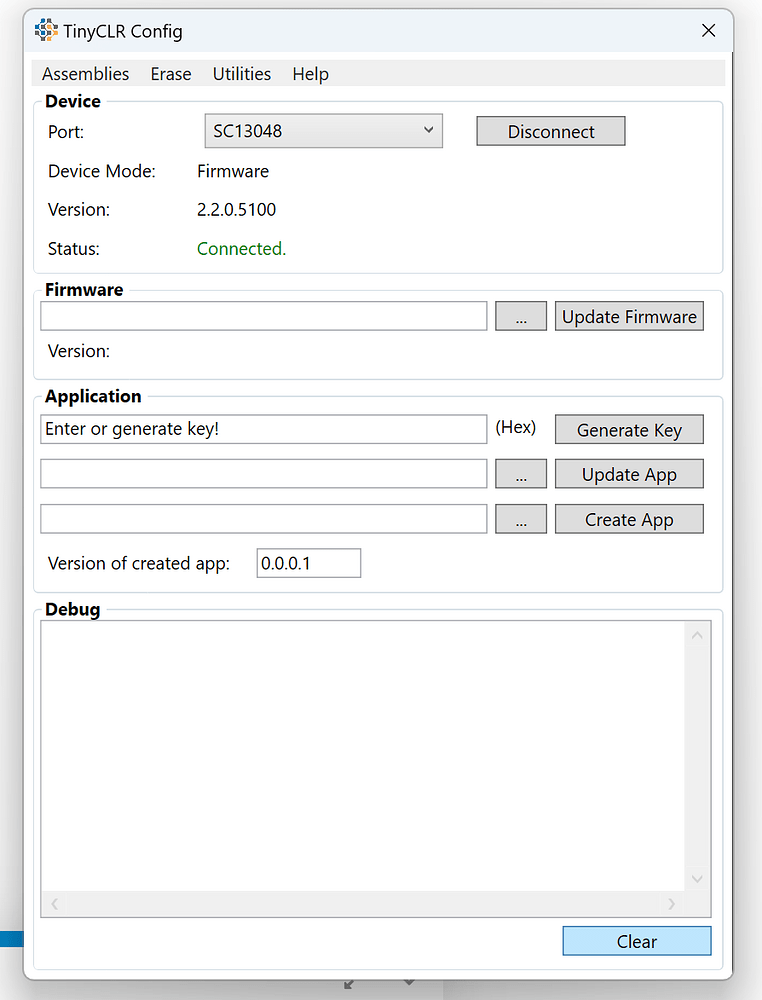Open file browser next to Update App

click(x=520, y=473)
